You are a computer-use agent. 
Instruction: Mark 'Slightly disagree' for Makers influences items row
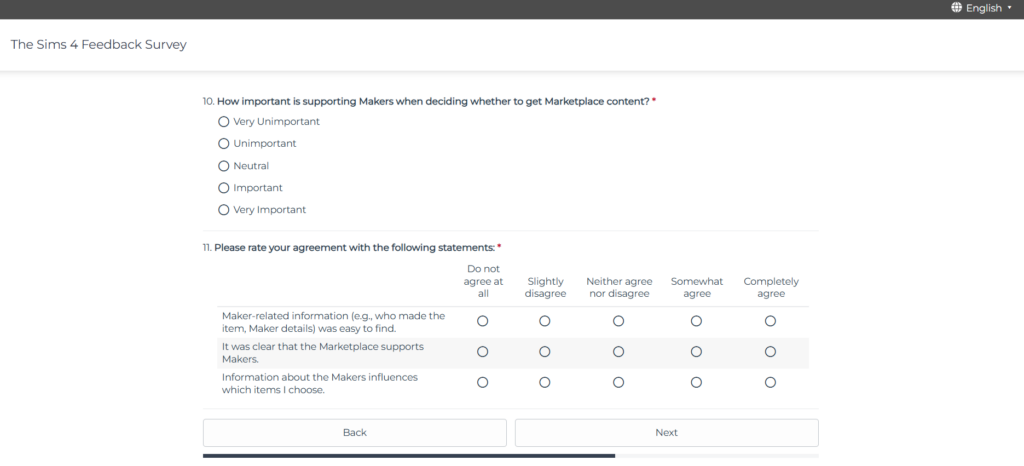[545, 382]
